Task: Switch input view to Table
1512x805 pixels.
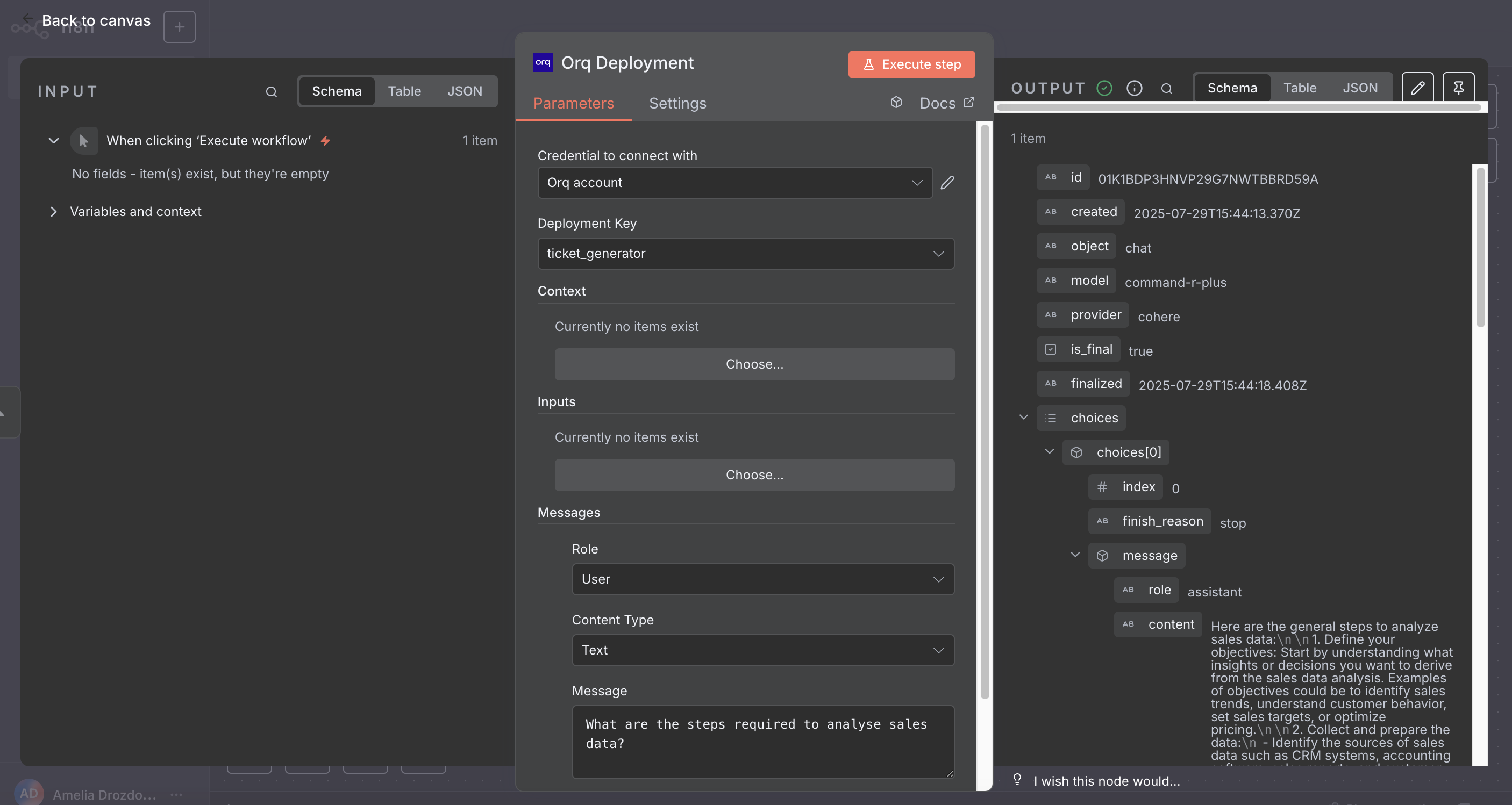Action: [x=404, y=91]
